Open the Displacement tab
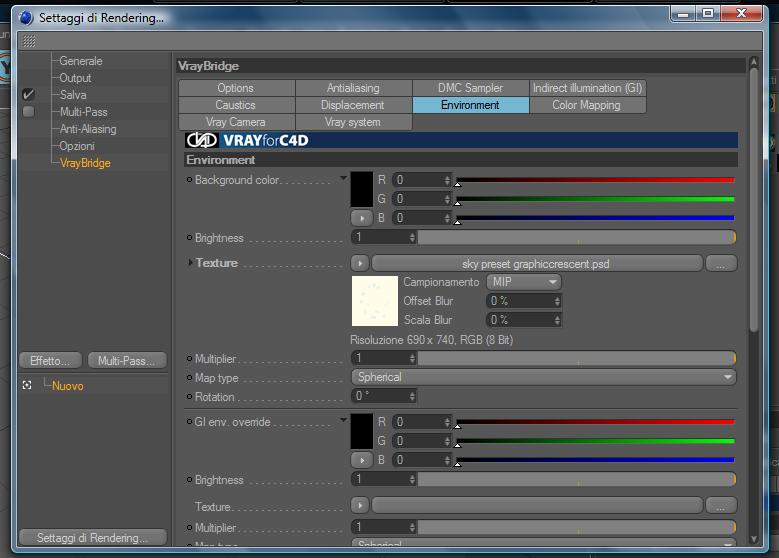The height and width of the screenshot is (558, 779). pyautogui.click(x=353, y=105)
